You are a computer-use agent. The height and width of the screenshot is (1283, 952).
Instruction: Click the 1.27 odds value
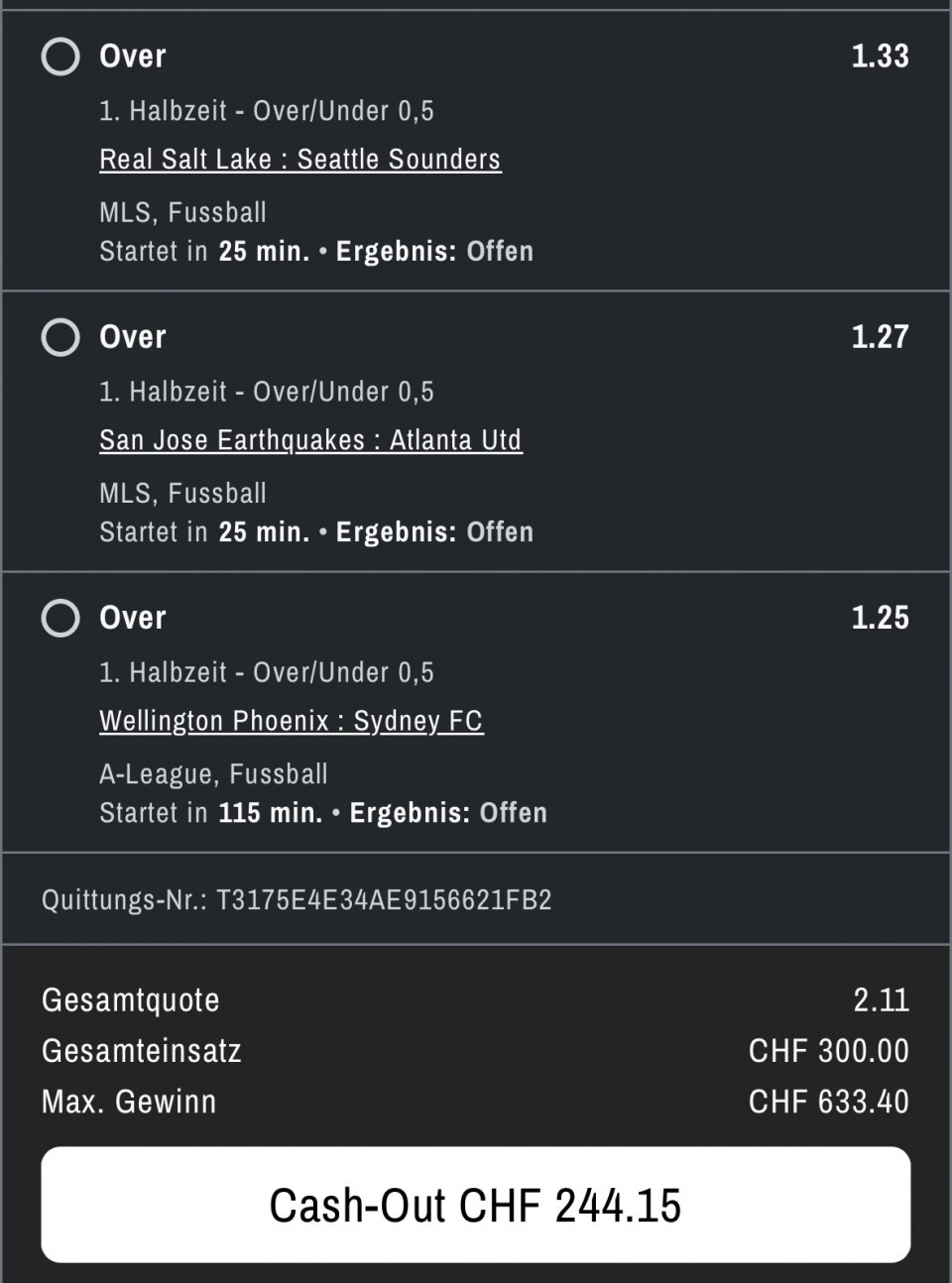click(880, 337)
